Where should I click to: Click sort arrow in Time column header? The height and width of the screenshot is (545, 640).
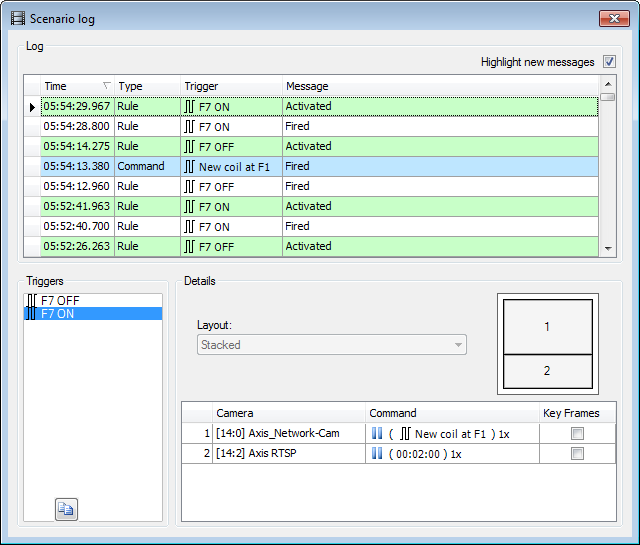(107, 86)
